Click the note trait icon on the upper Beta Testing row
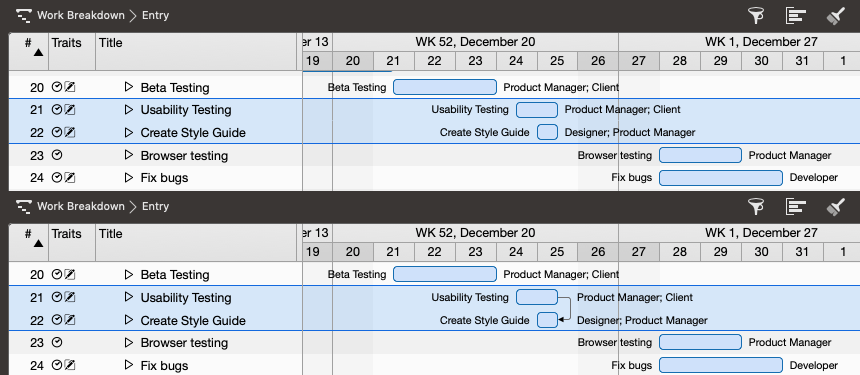Viewport: 860px width, 375px height. point(70,87)
